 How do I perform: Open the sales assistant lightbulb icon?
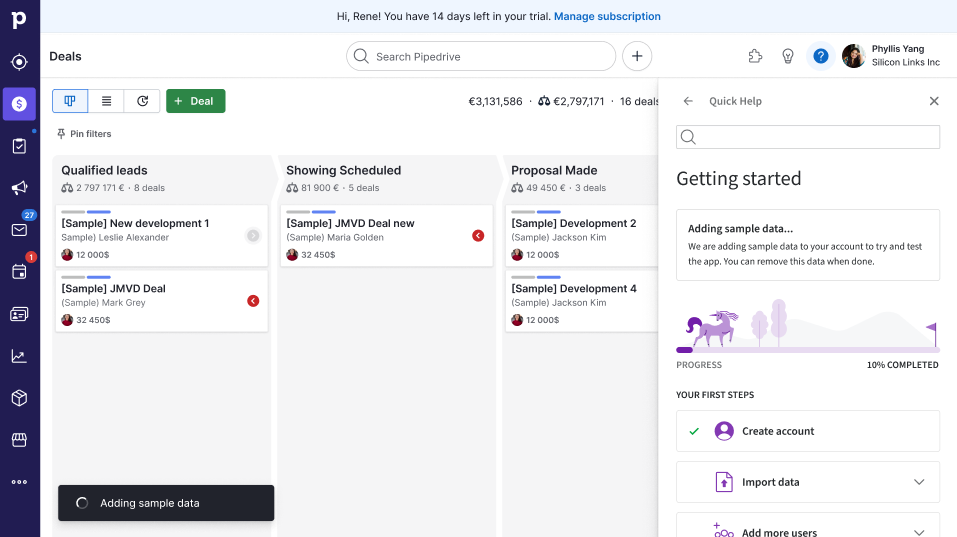click(787, 56)
